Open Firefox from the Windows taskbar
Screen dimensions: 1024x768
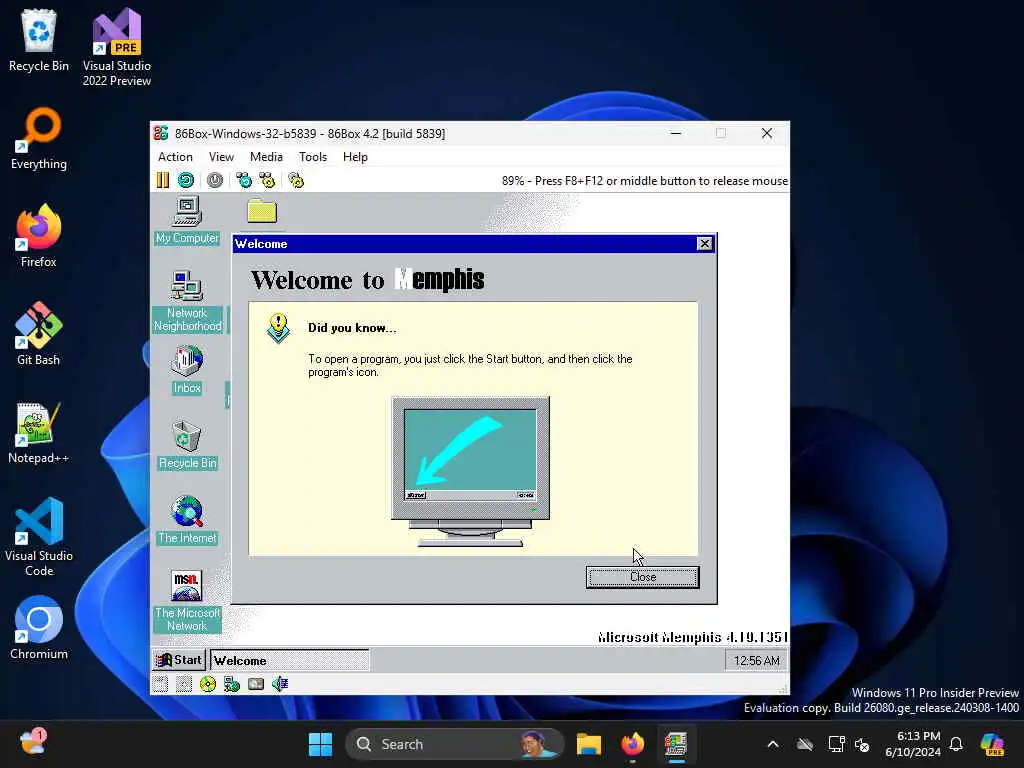[x=632, y=744]
